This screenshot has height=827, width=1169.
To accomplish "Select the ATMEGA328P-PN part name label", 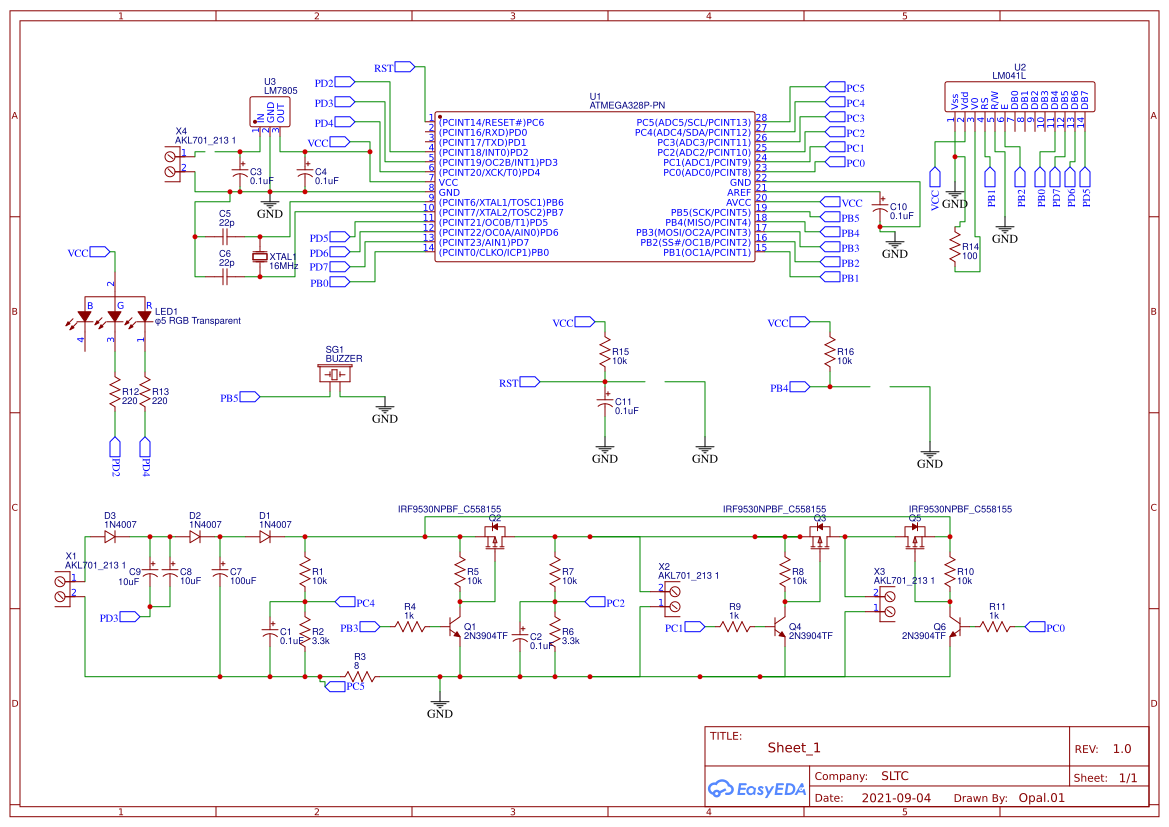I will coord(627,106).
